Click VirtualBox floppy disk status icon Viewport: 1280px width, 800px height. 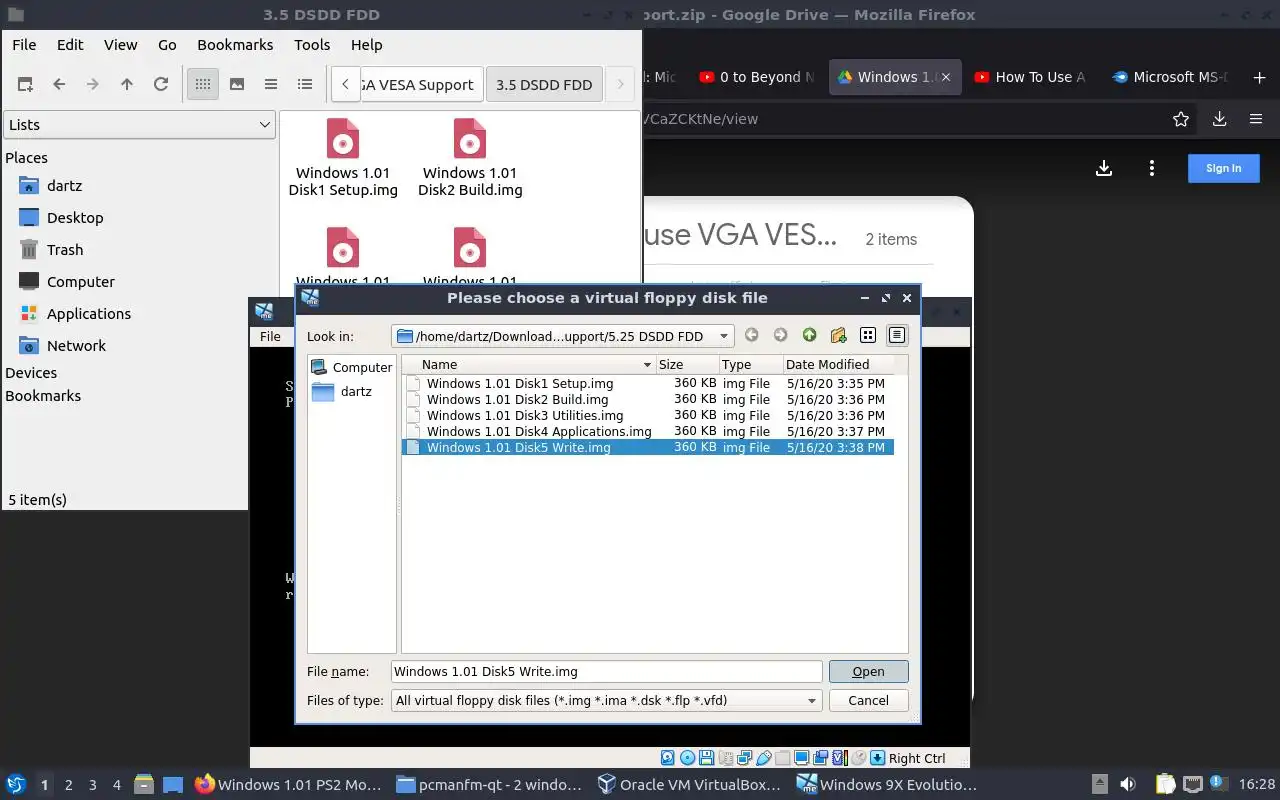[x=706, y=758]
